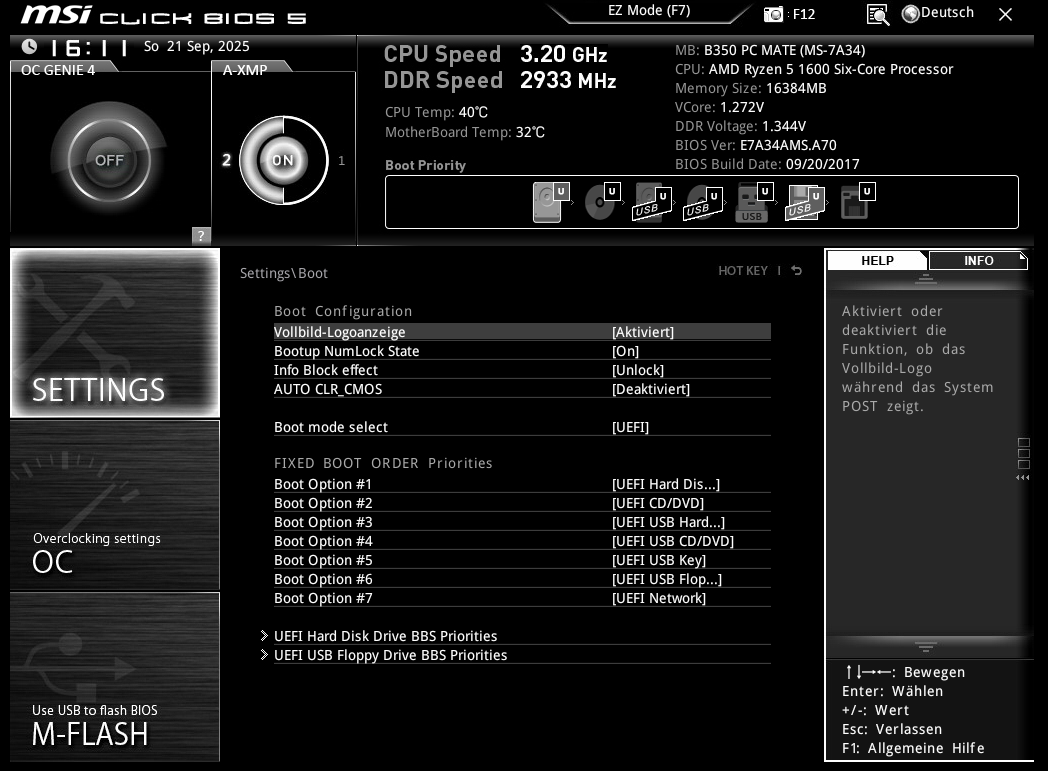
Task: Open the SETTINGS section
Action: tap(115, 333)
